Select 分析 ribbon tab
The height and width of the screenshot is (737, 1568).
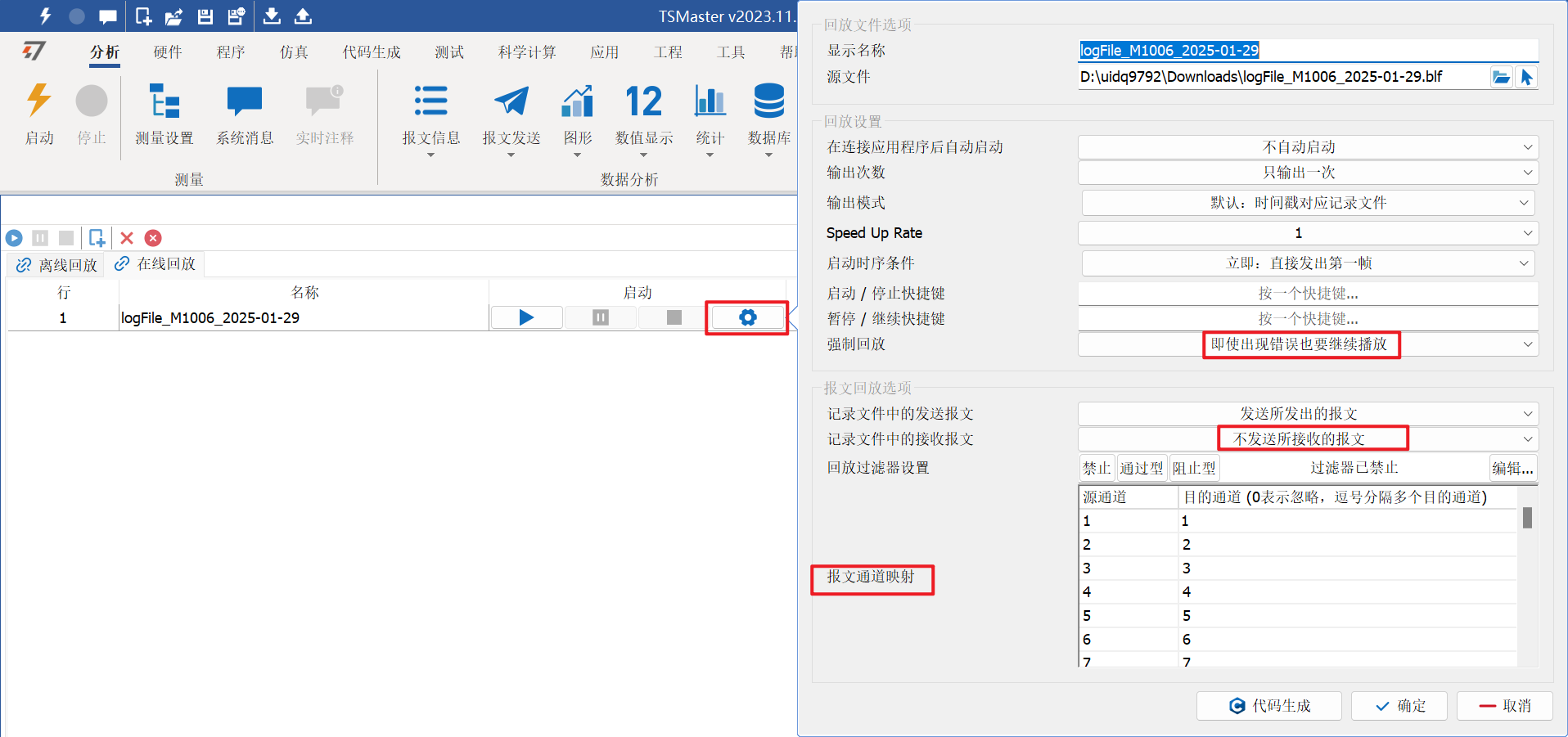click(105, 52)
